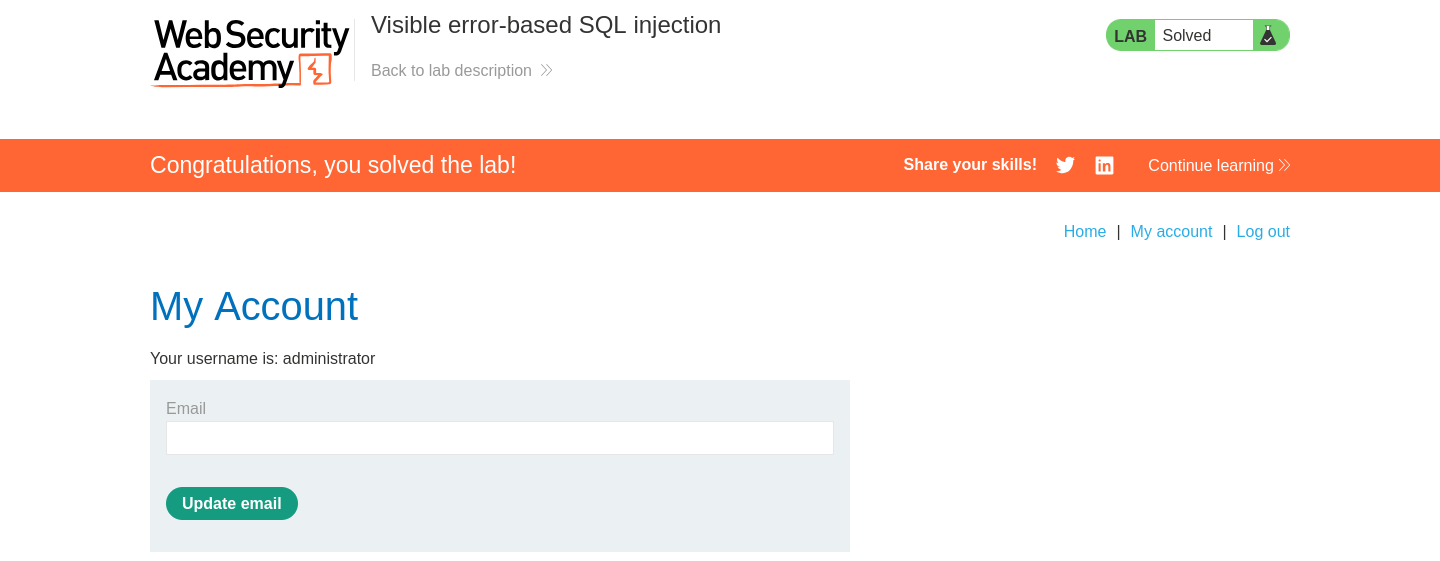This screenshot has height=561, width=1440.
Task: Click the lightning bolt in the logo
Action: point(316,70)
